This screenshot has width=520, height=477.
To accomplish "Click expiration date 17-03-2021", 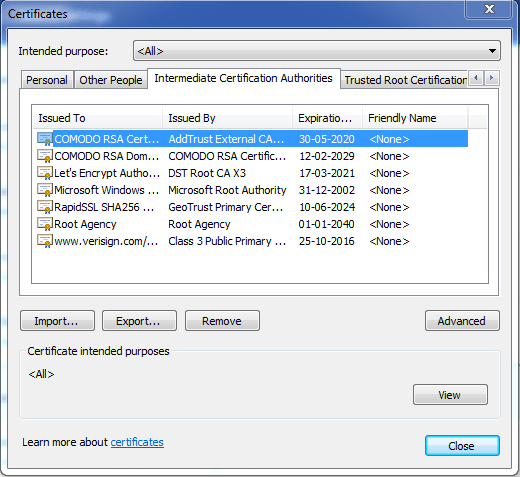I will pos(327,173).
